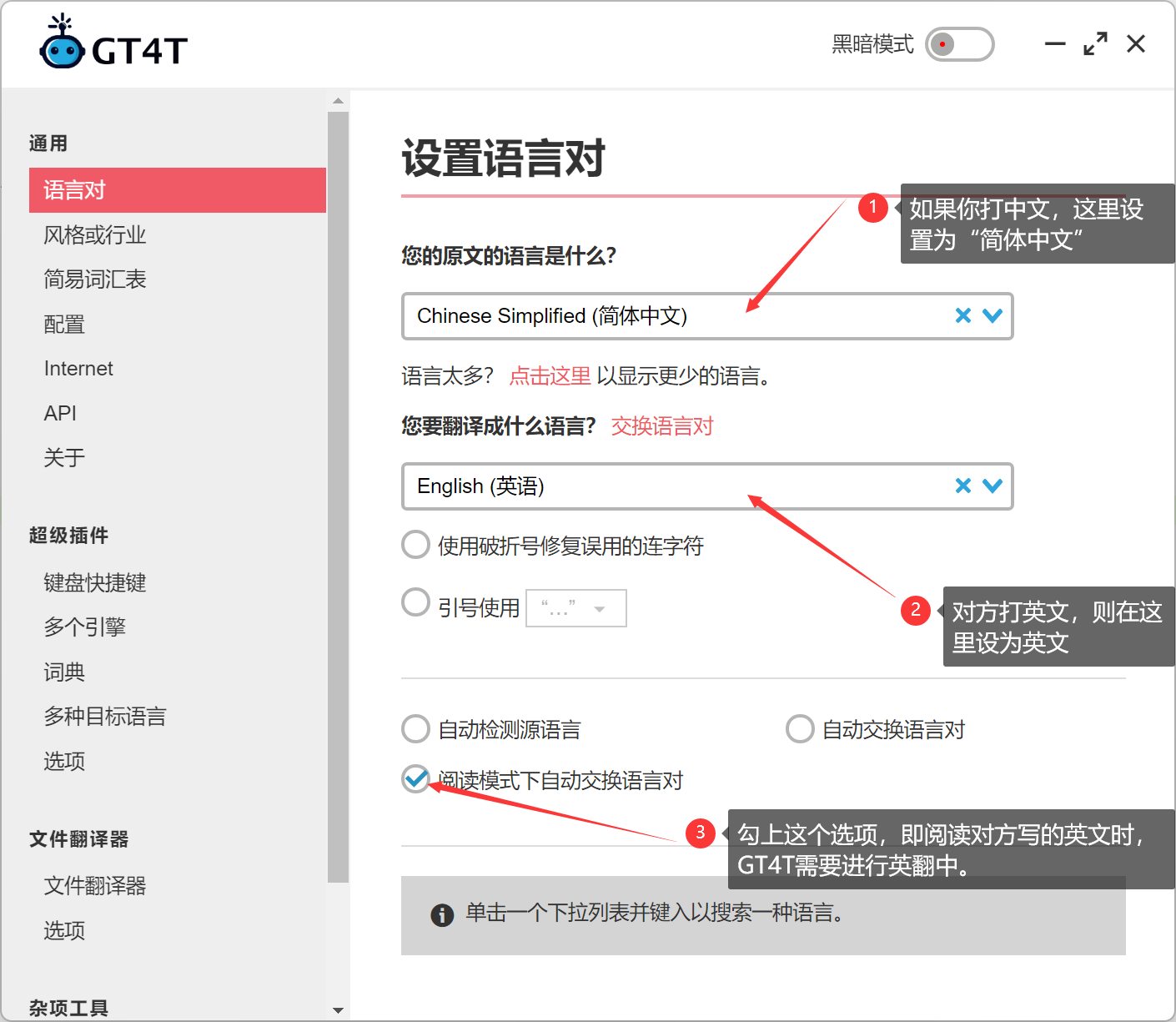Click the 交换语言对 link
The width and height of the screenshot is (1176, 1022).
pos(661,426)
